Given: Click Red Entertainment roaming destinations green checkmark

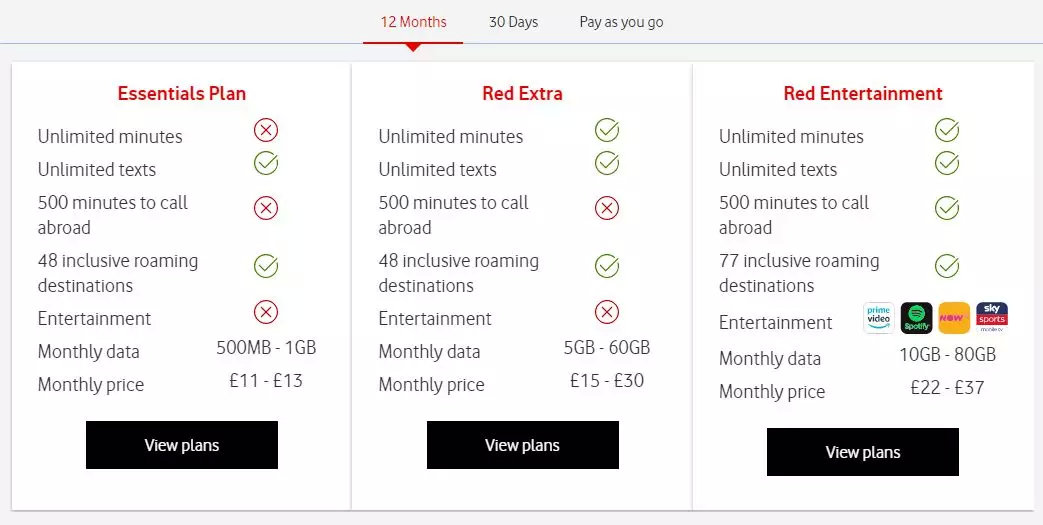Looking at the screenshot, I should coord(947,266).
